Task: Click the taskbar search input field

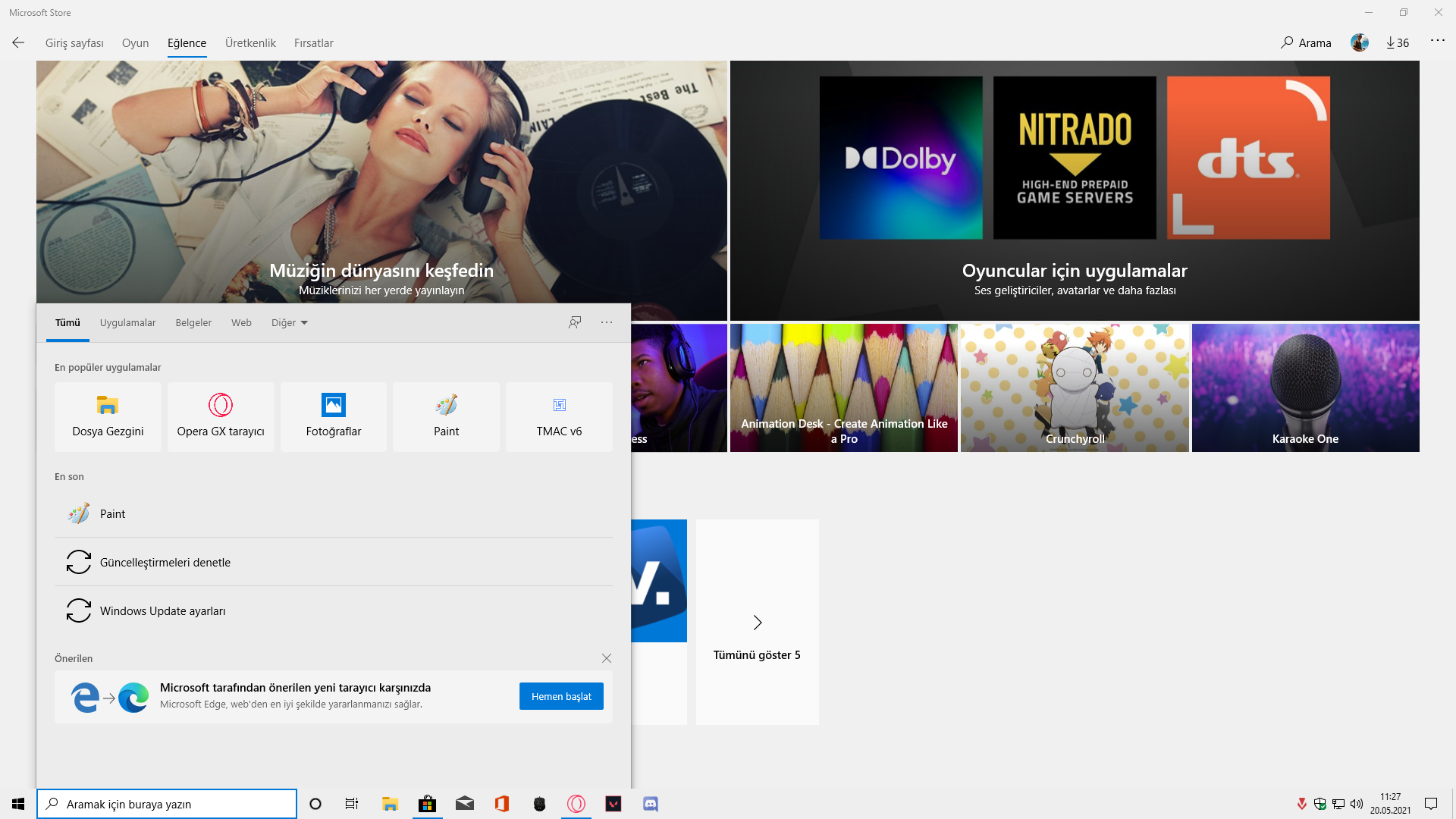Action: (167, 804)
